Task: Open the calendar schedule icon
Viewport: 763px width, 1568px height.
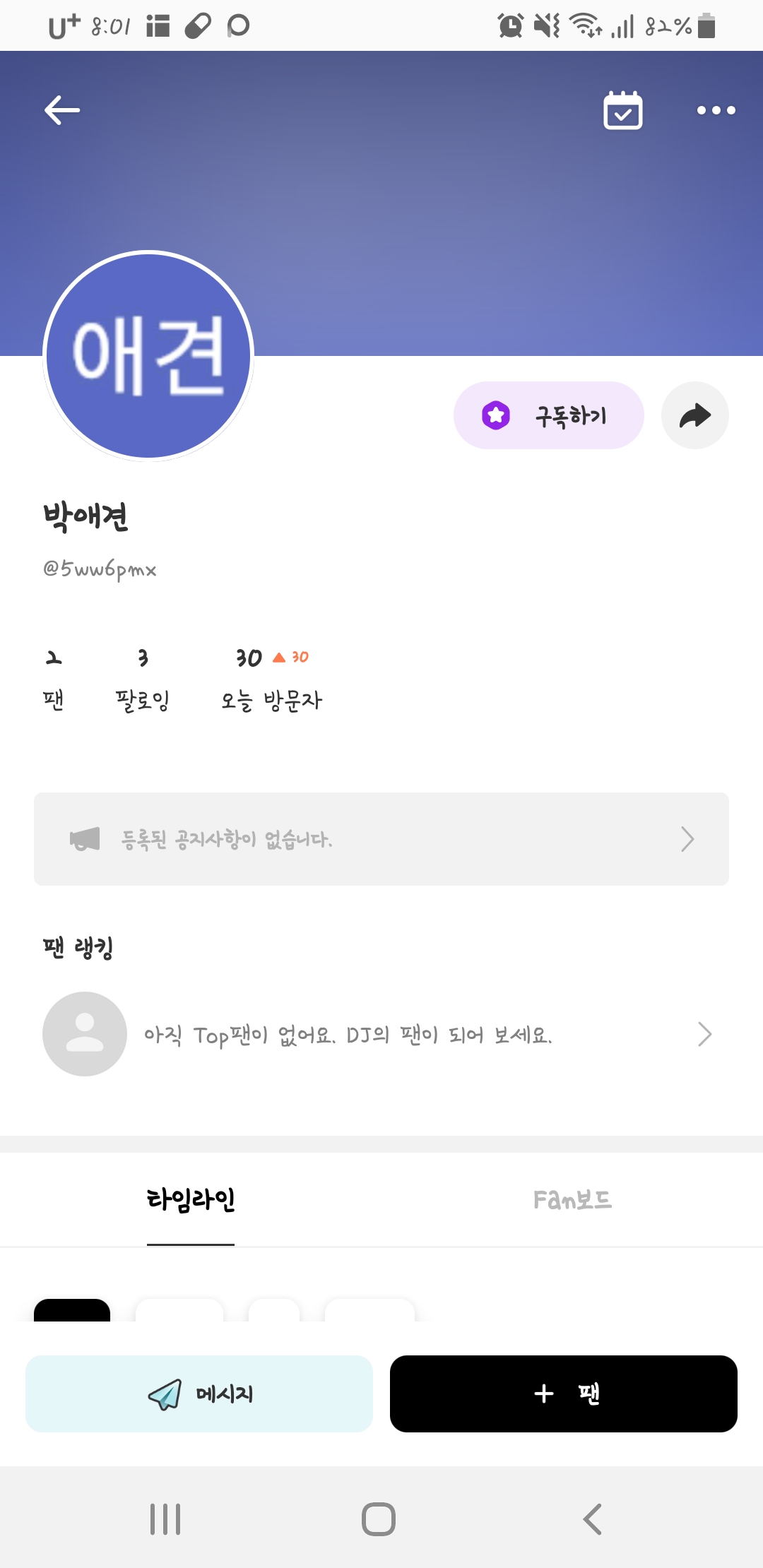Action: [x=622, y=111]
